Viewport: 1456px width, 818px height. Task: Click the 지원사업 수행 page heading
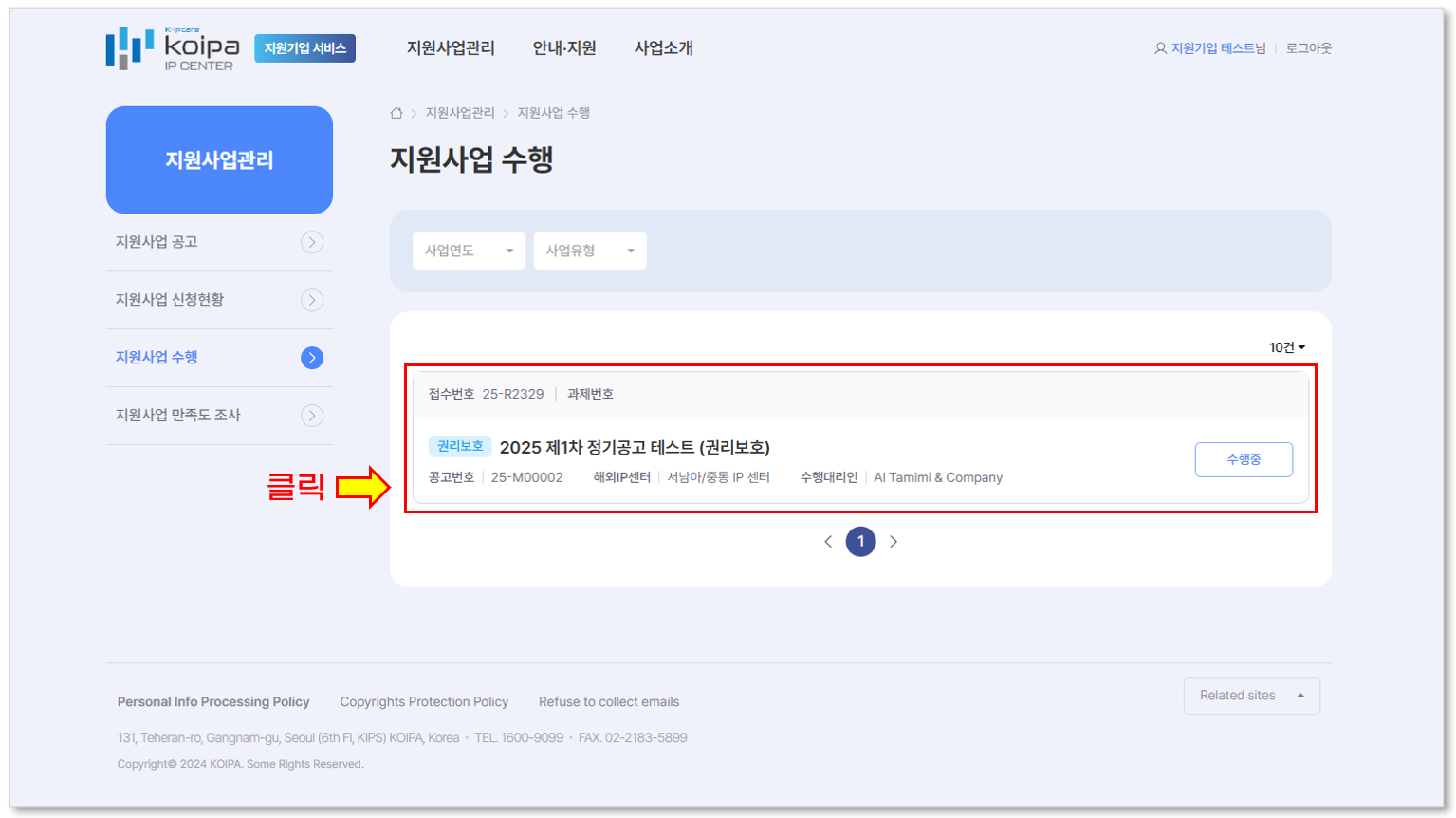(x=471, y=159)
